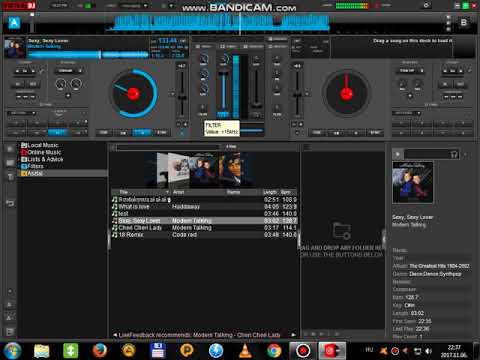
Task: Open deck B pads mode dropdown
Action: [407, 113]
